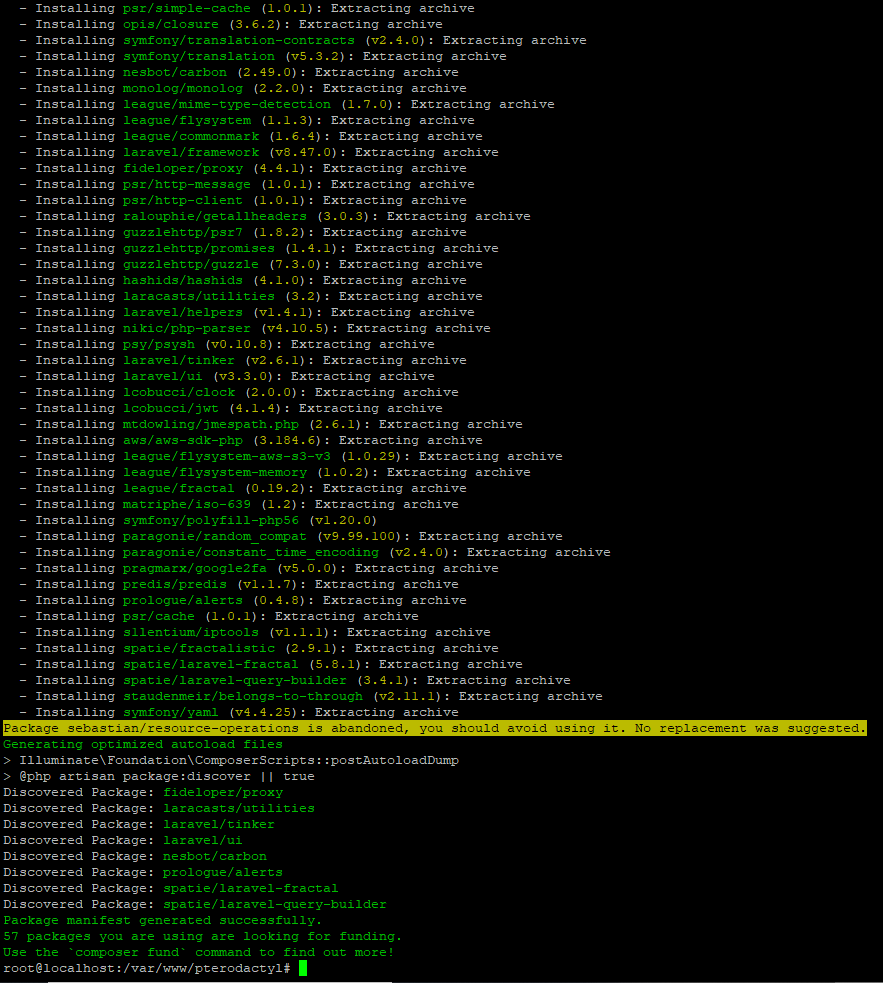Click 'nesbot/carbon' in Discovered Package line

pyautogui.click(x=214, y=856)
